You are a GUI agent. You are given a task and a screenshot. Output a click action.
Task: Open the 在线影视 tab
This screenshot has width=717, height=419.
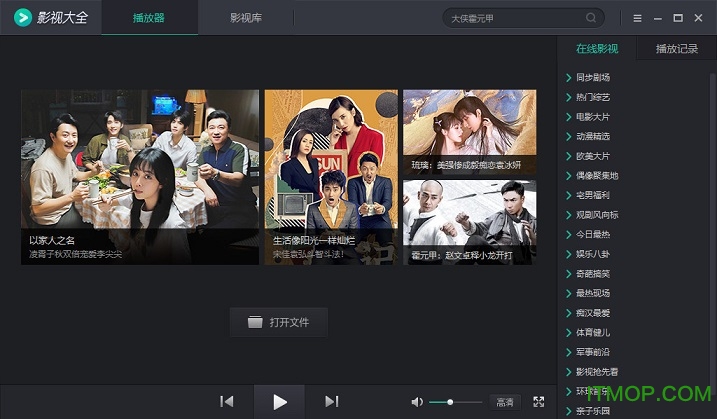point(597,48)
